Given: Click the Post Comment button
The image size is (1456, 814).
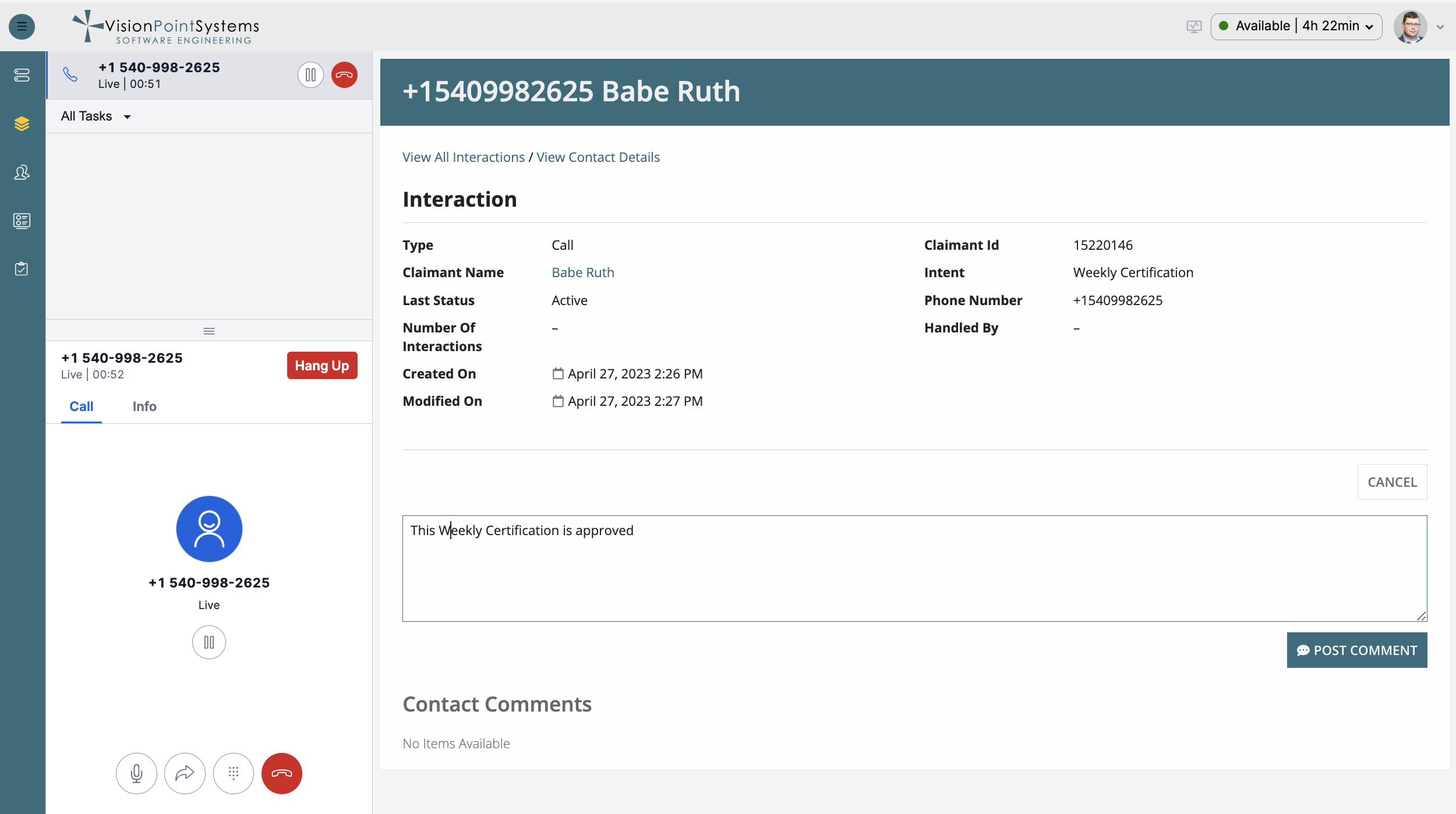Looking at the screenshot, I should [1356, 650].
